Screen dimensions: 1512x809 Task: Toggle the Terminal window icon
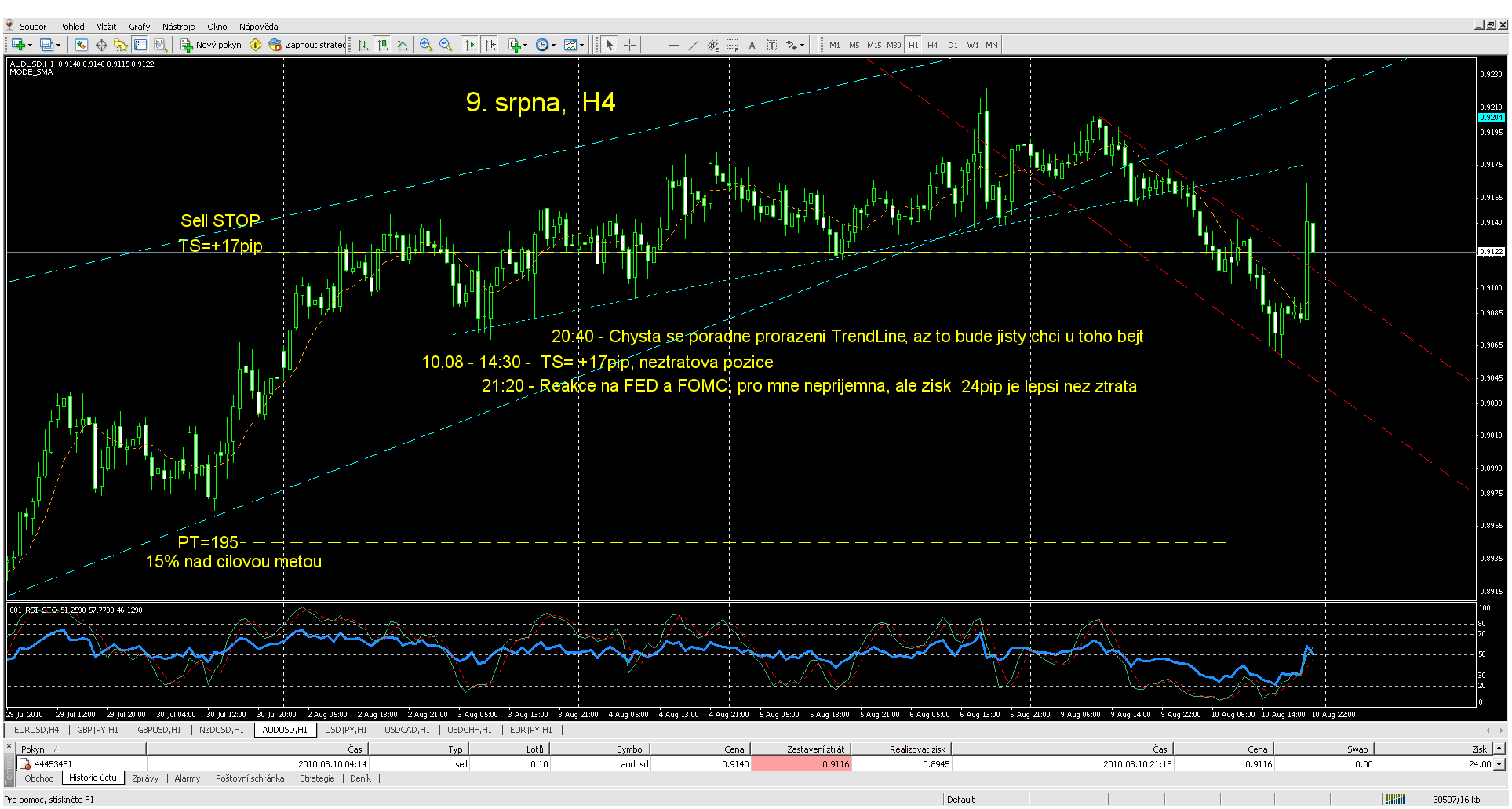(x=140, y=45)
